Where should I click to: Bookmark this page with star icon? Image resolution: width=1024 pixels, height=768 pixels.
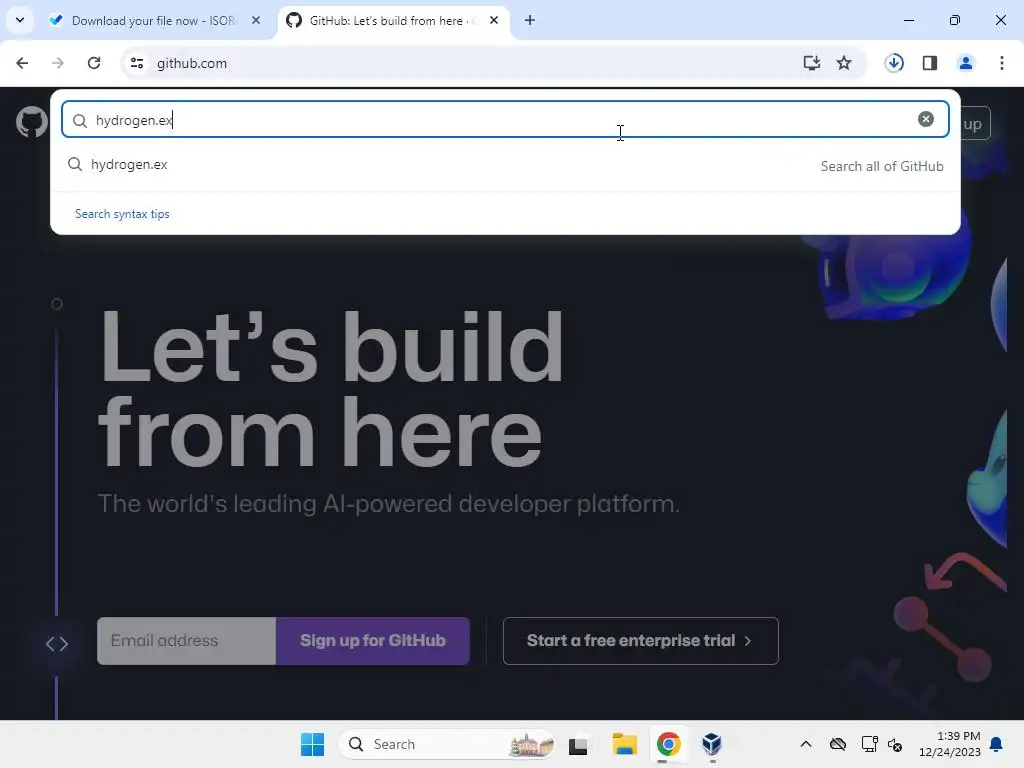tap(844, 63)
